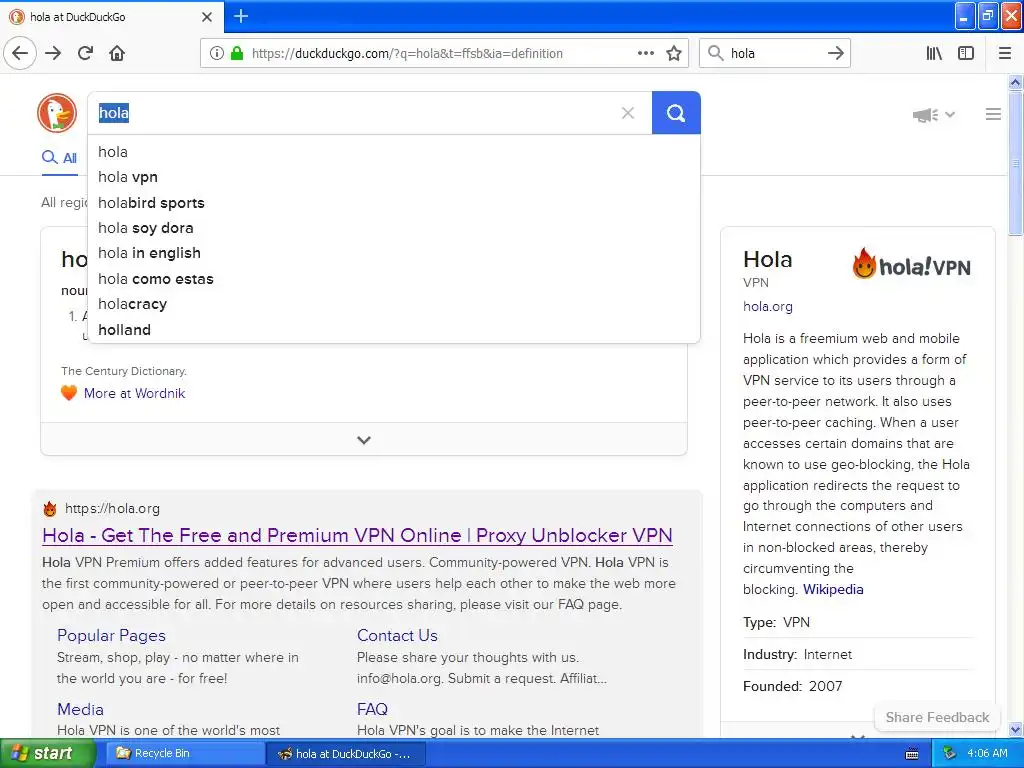
Task: Open More at Wordnik link
Action: coord(135,393)
